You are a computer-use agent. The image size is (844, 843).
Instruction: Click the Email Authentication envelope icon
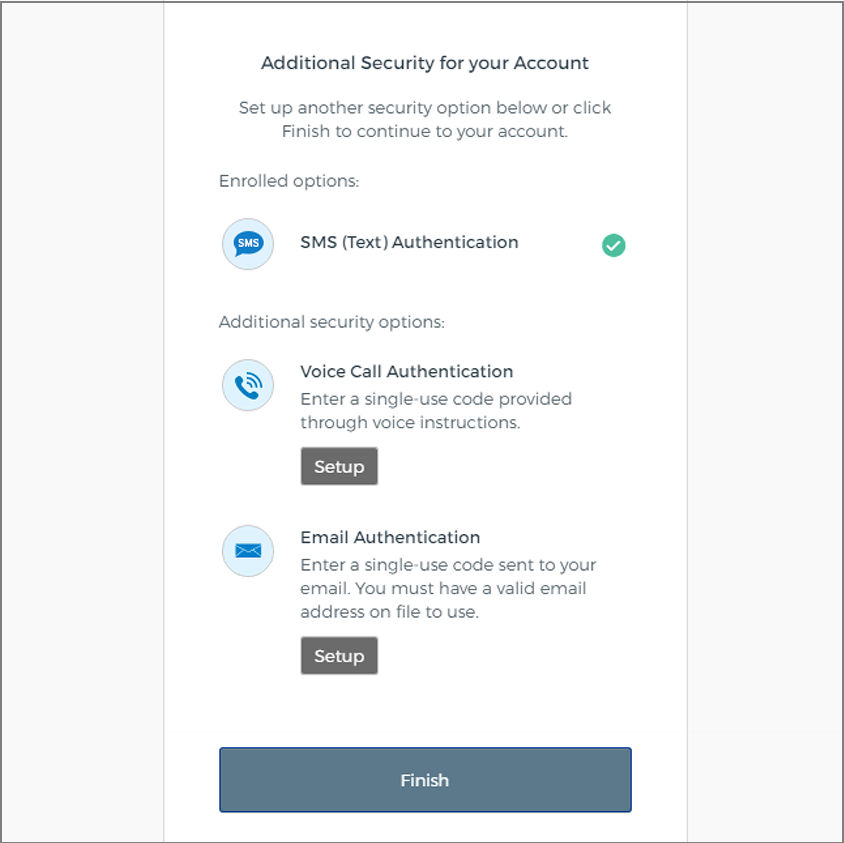(247, 551)
